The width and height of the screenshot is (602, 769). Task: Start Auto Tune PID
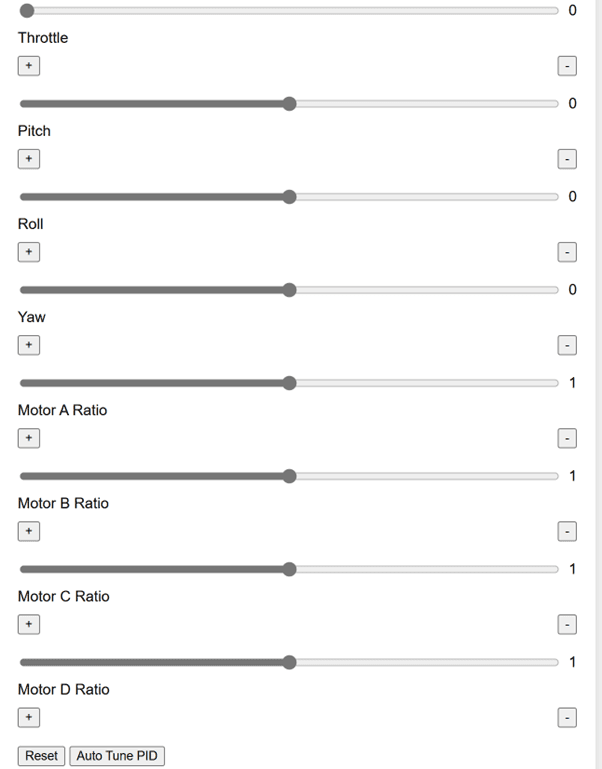pos(116,756)
